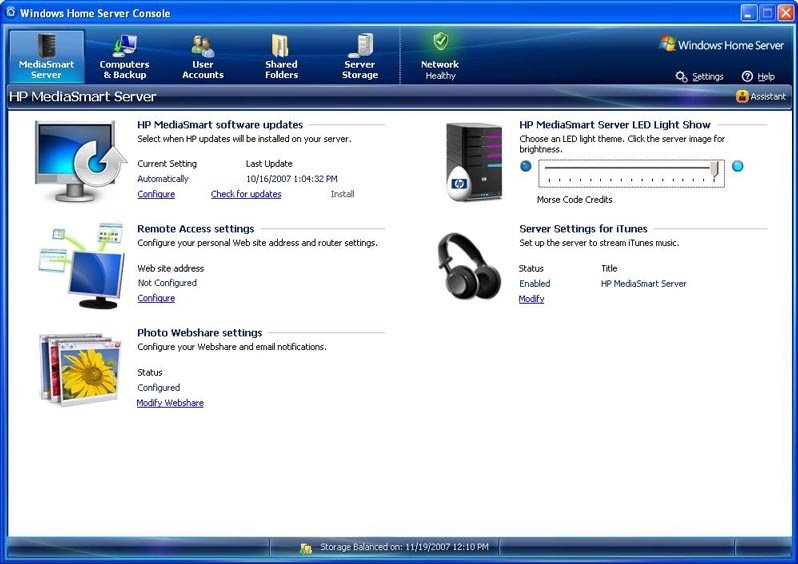Click the software updates monitor icon
The width and height of the screenshot is (798, 564).
click(80, 161)
